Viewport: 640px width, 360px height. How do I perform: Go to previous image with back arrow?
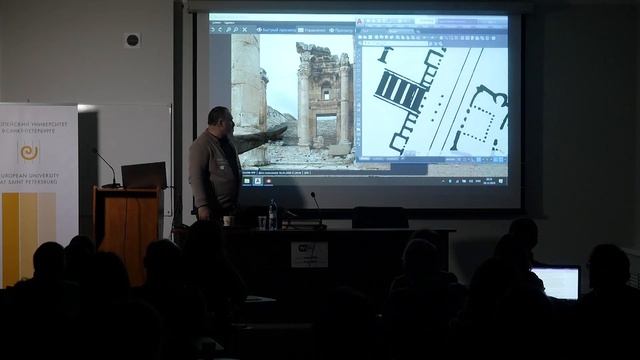(x=220, y=30)
